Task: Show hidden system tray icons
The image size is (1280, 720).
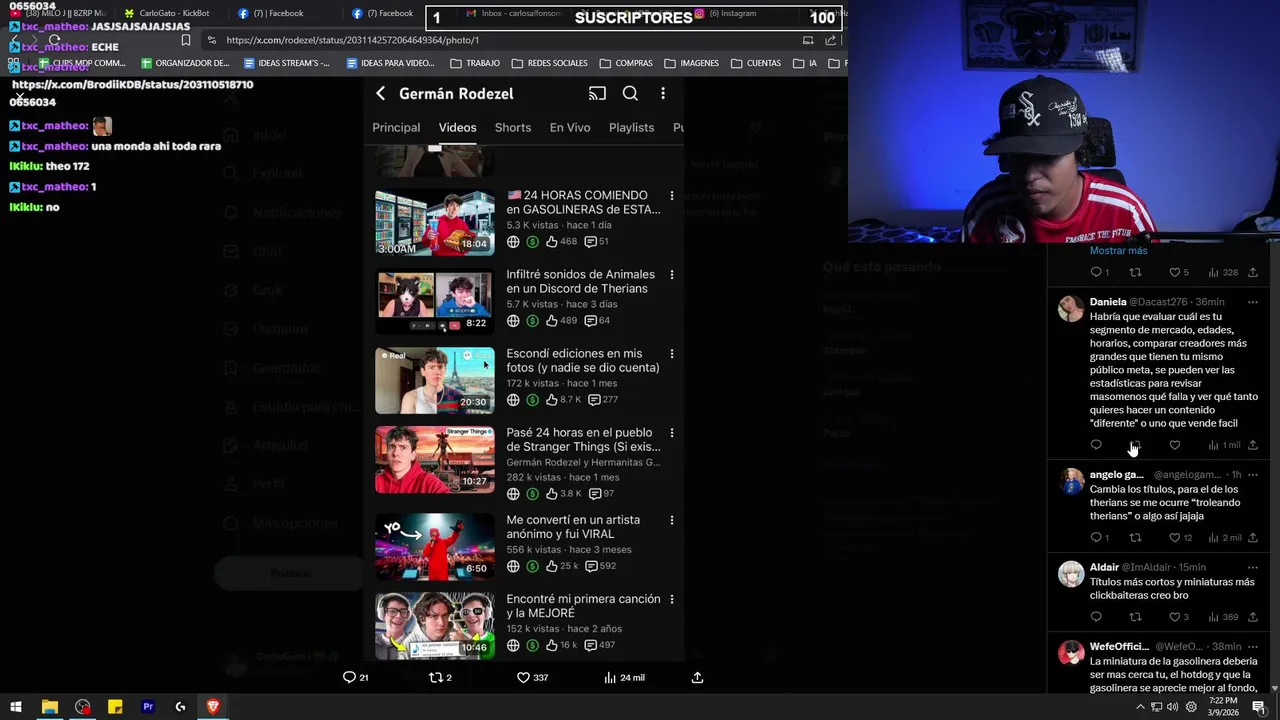Action: [1140, 707]
